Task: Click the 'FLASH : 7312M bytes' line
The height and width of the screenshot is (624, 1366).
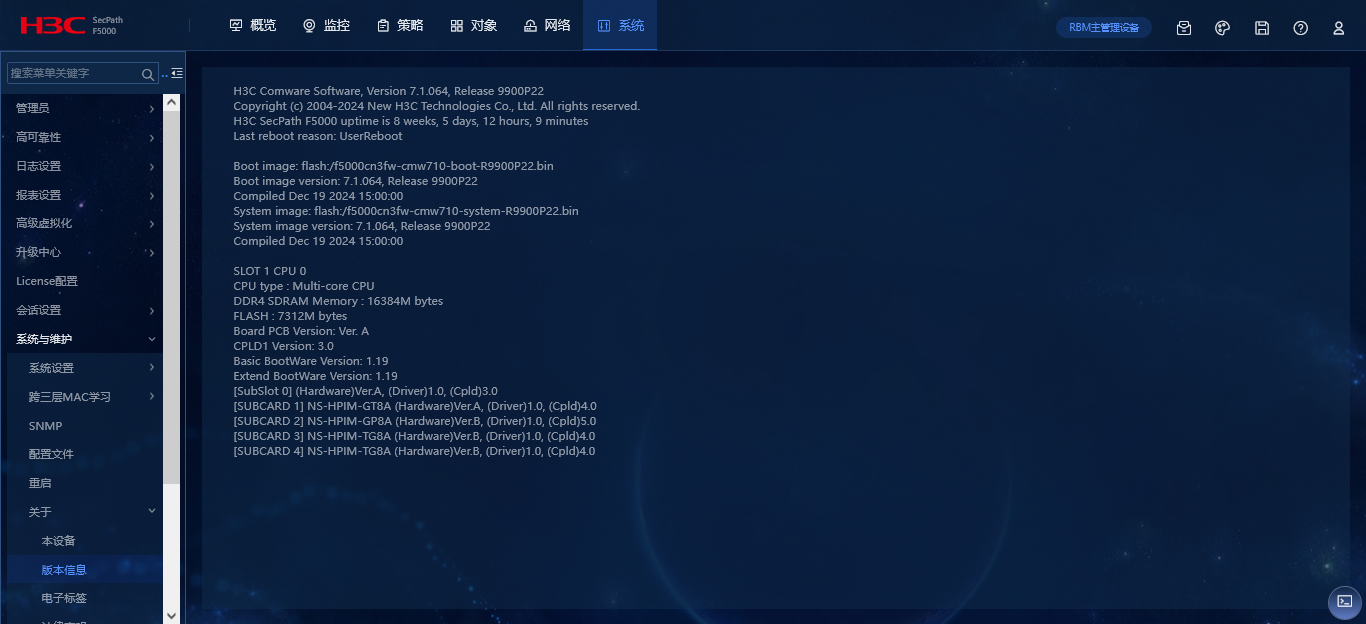Action: pos(290,316)
